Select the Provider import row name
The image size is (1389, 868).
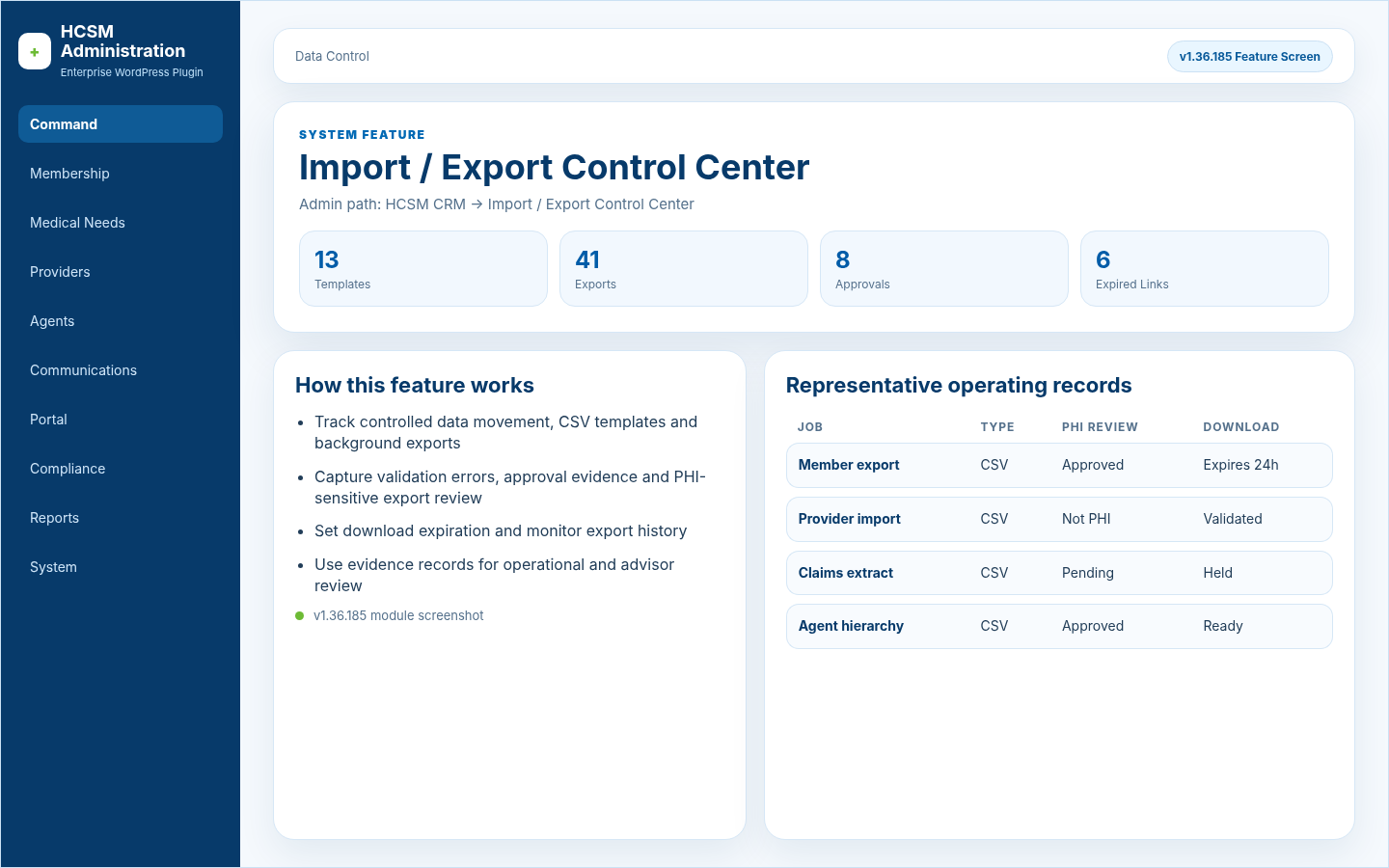[849, 519]
